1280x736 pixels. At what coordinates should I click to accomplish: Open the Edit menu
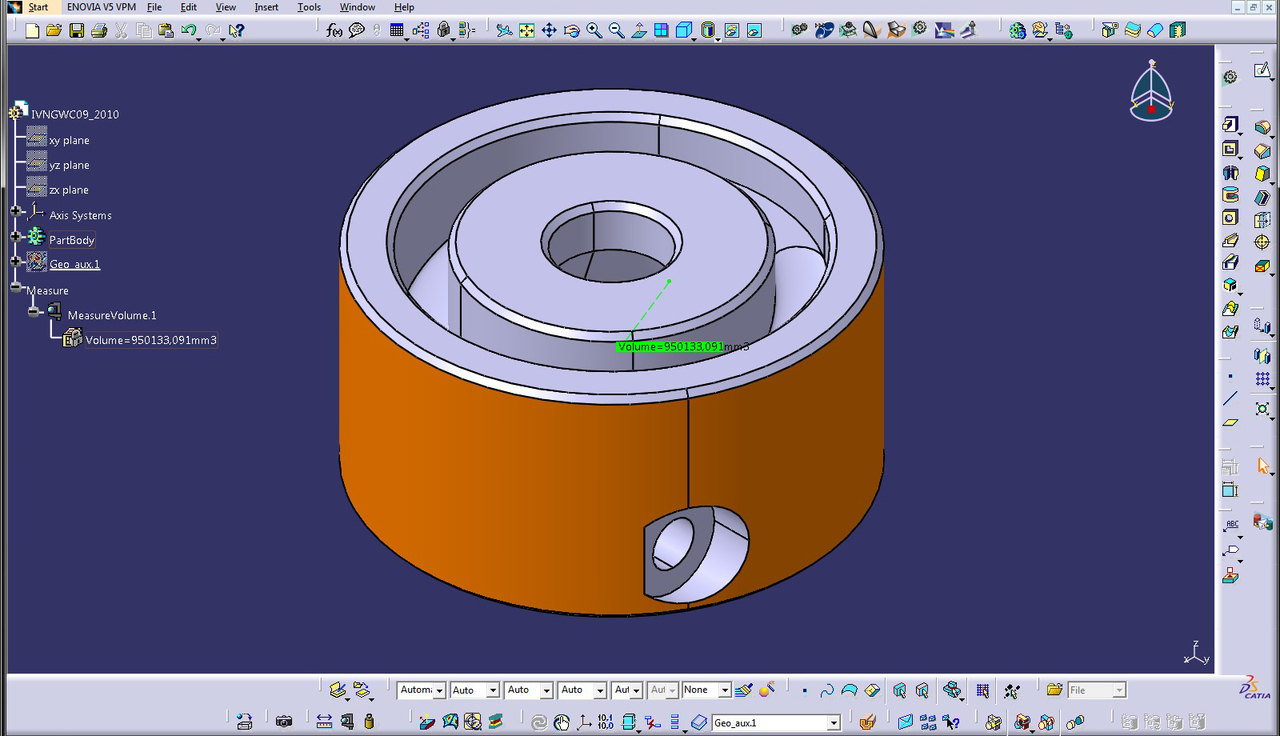[188, 7]
